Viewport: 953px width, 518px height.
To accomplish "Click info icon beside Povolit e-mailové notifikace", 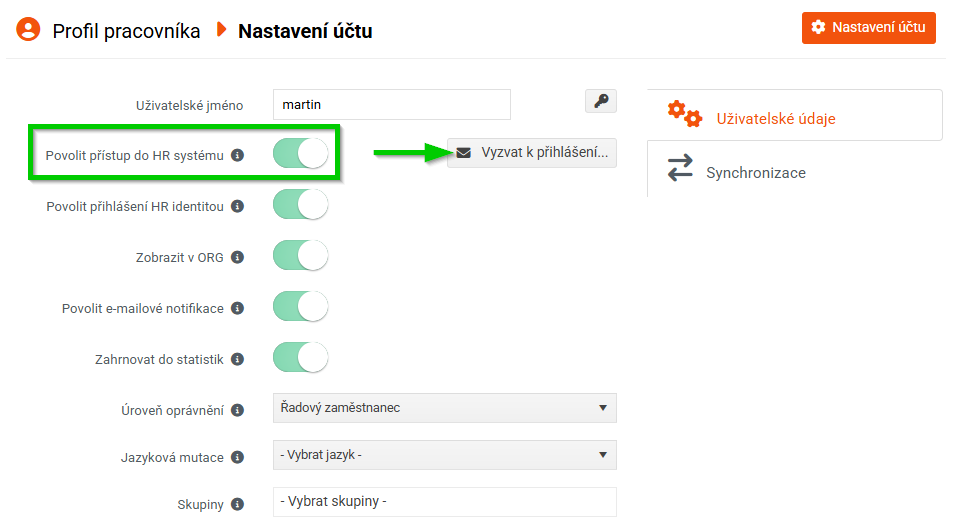I will click(x=237, y=308).
